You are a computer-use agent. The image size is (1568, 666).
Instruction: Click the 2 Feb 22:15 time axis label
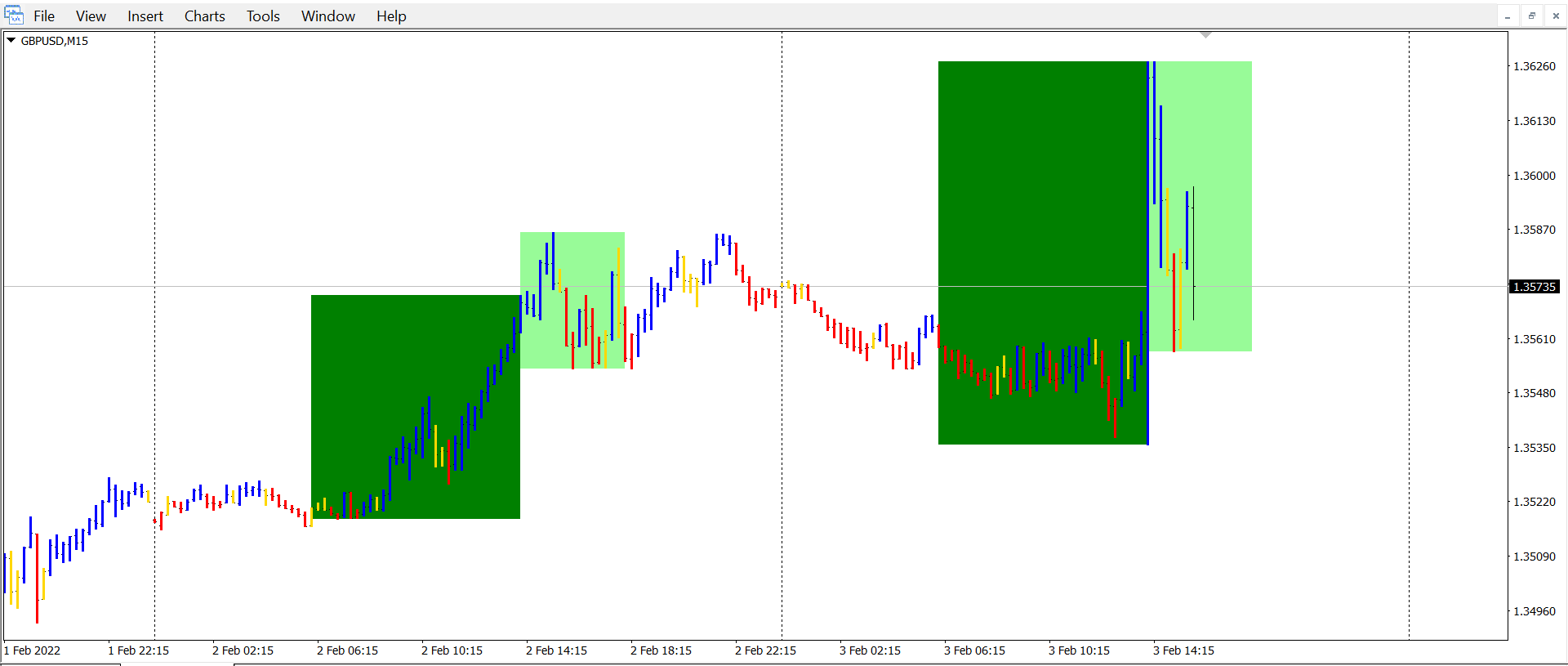pyautogui.click(x=765, y=650)
